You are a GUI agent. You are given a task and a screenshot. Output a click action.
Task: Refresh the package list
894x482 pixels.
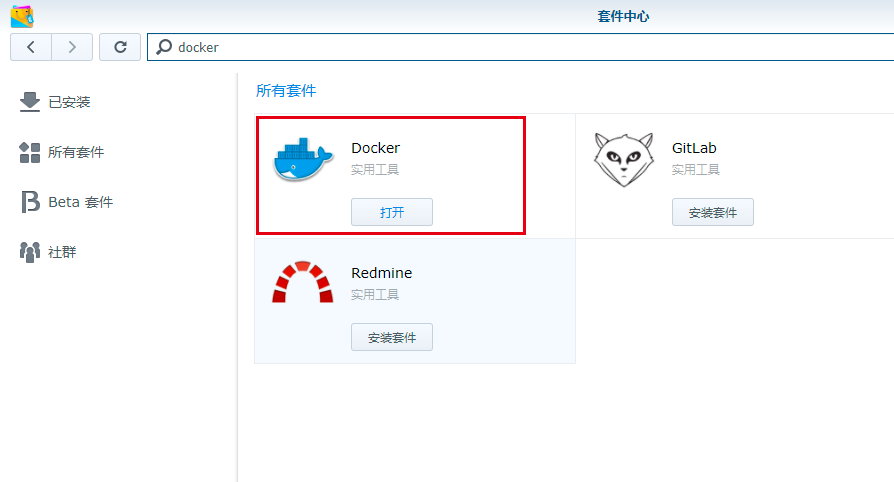click(120, 47)
